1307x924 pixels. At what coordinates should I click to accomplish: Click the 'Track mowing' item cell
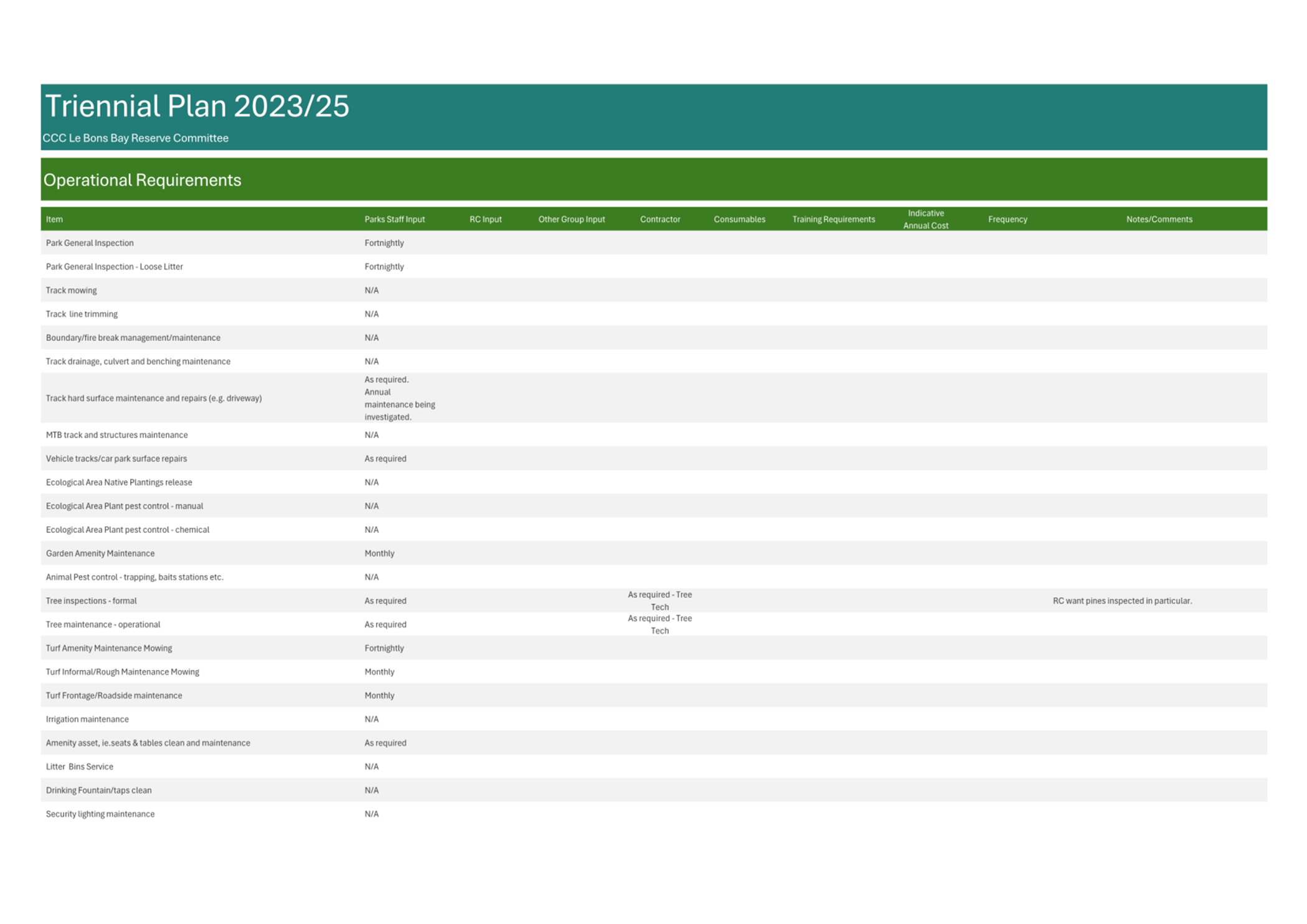[x=71, y=290]
